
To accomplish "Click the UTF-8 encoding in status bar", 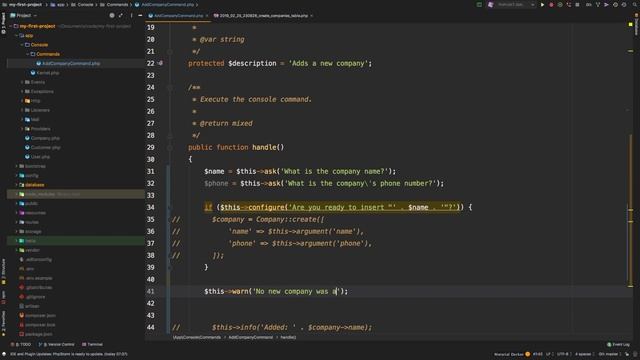I will point(562,354).
